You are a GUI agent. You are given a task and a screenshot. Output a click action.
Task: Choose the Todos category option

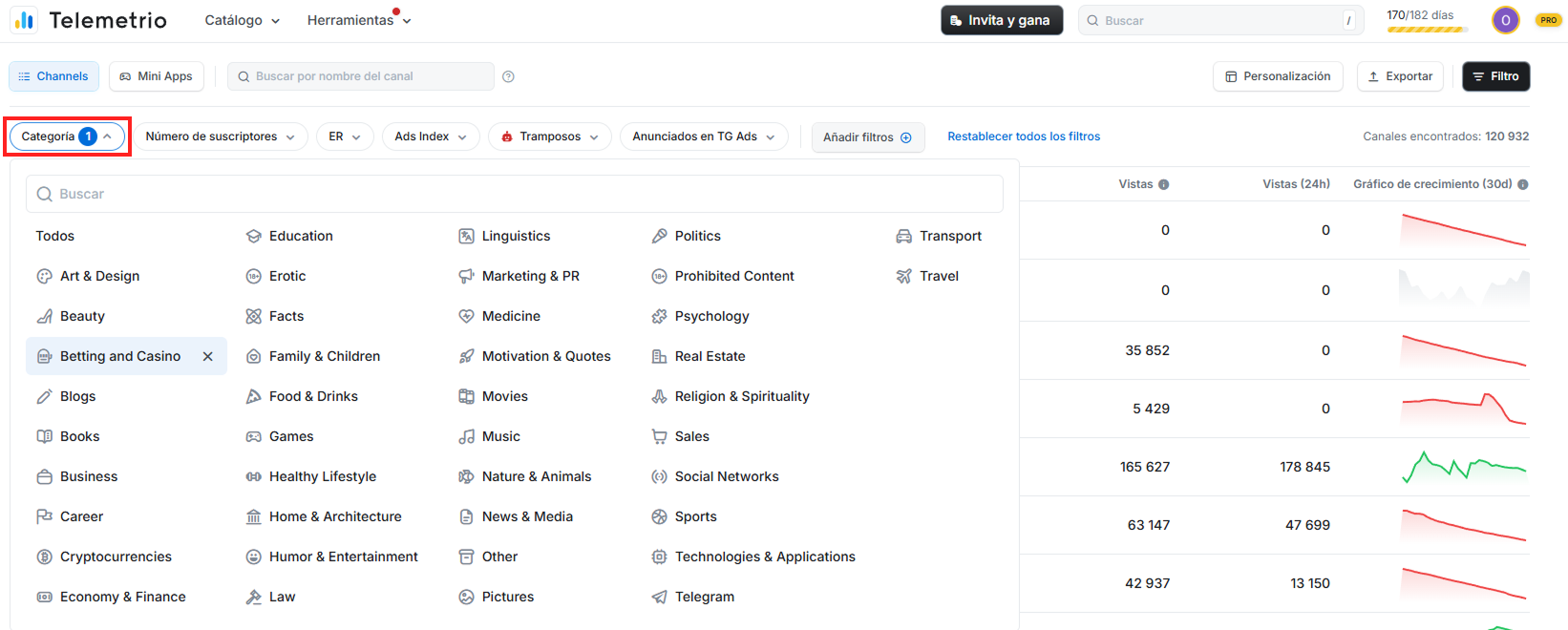(x=55, y=236)
